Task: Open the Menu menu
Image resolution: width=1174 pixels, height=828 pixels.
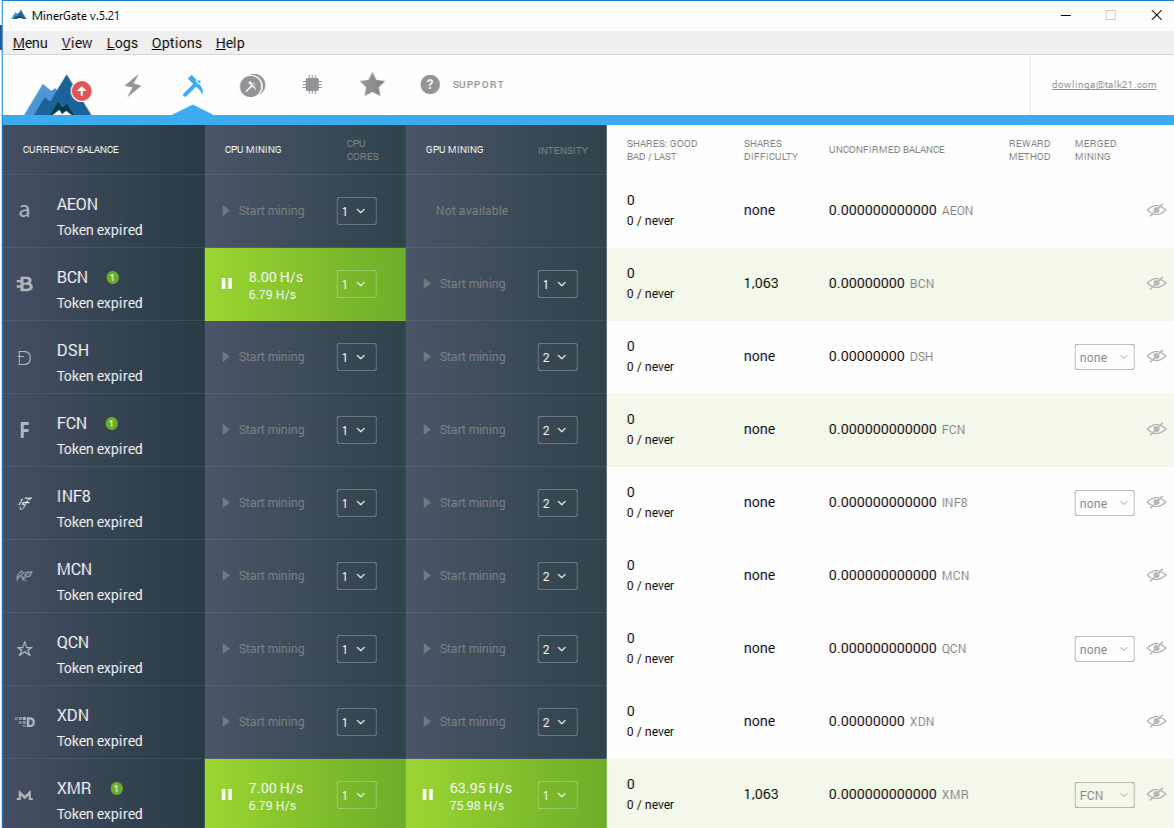Action: pos(30,43)
